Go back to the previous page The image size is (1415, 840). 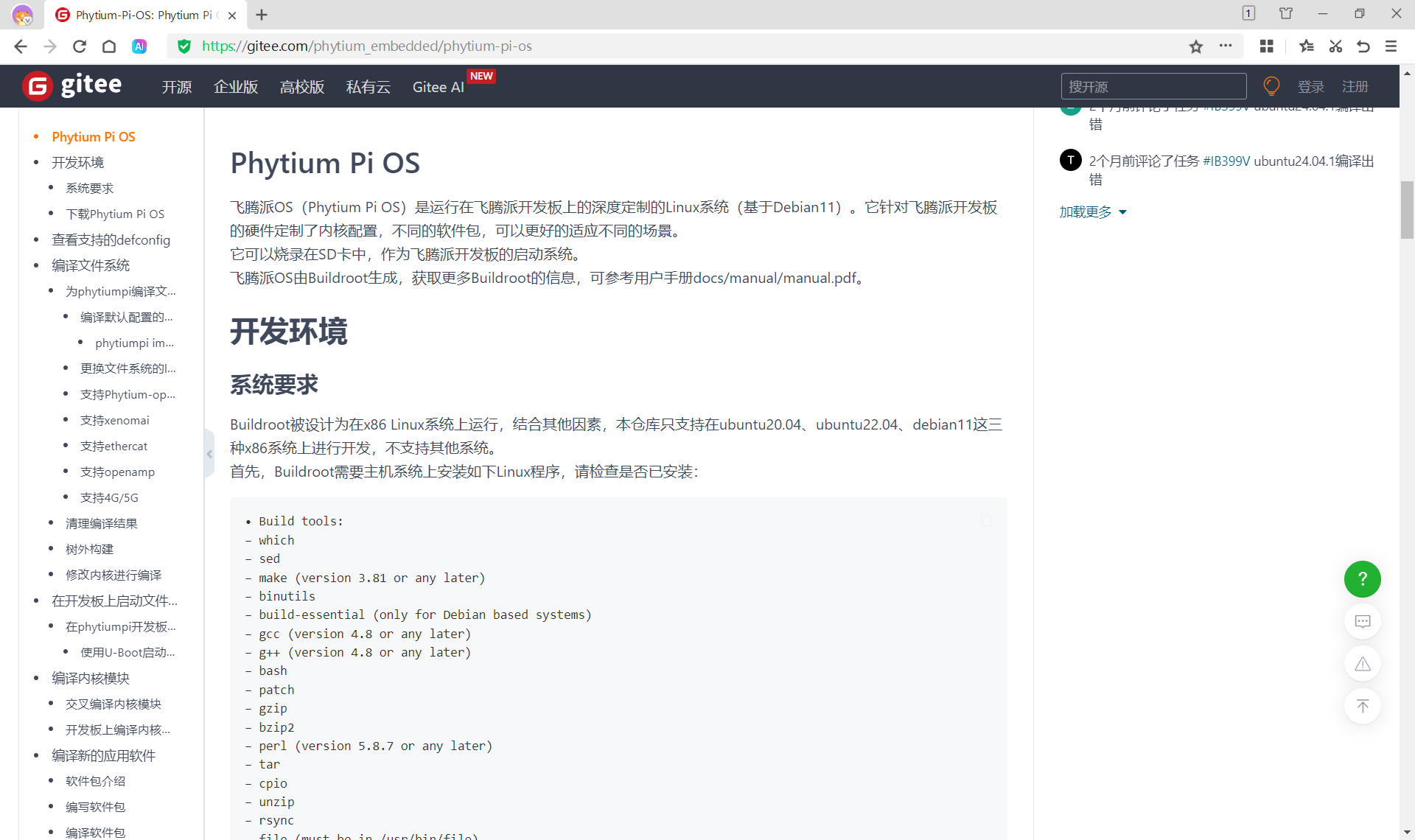[21, 46]
